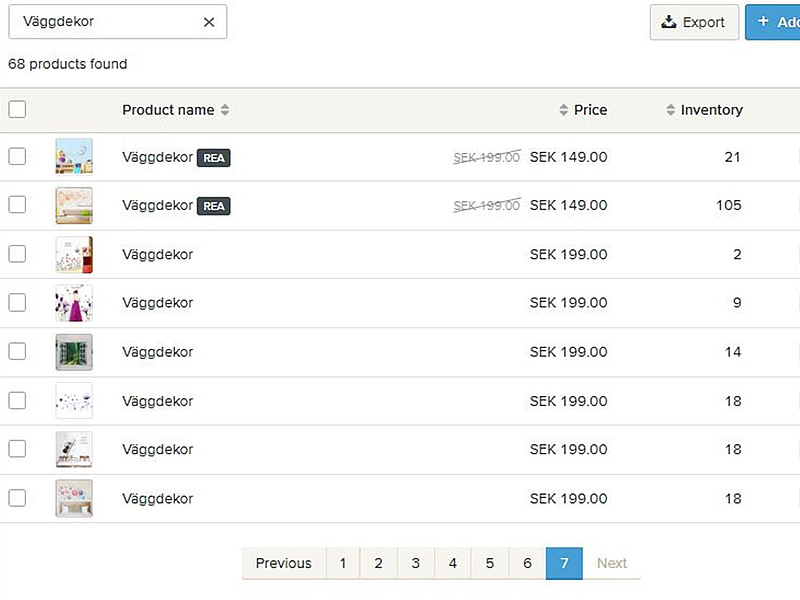Toggle the select-all checkbox in header
Viewport: 800px width, 600px height.
coord(17,110)
